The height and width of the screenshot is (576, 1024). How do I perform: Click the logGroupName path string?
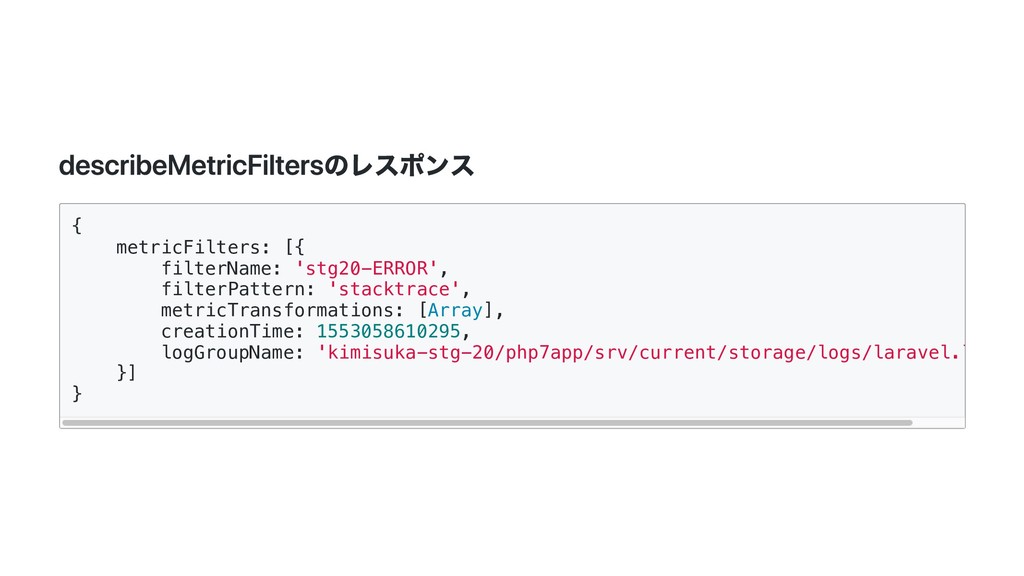(x=640, y=353)
